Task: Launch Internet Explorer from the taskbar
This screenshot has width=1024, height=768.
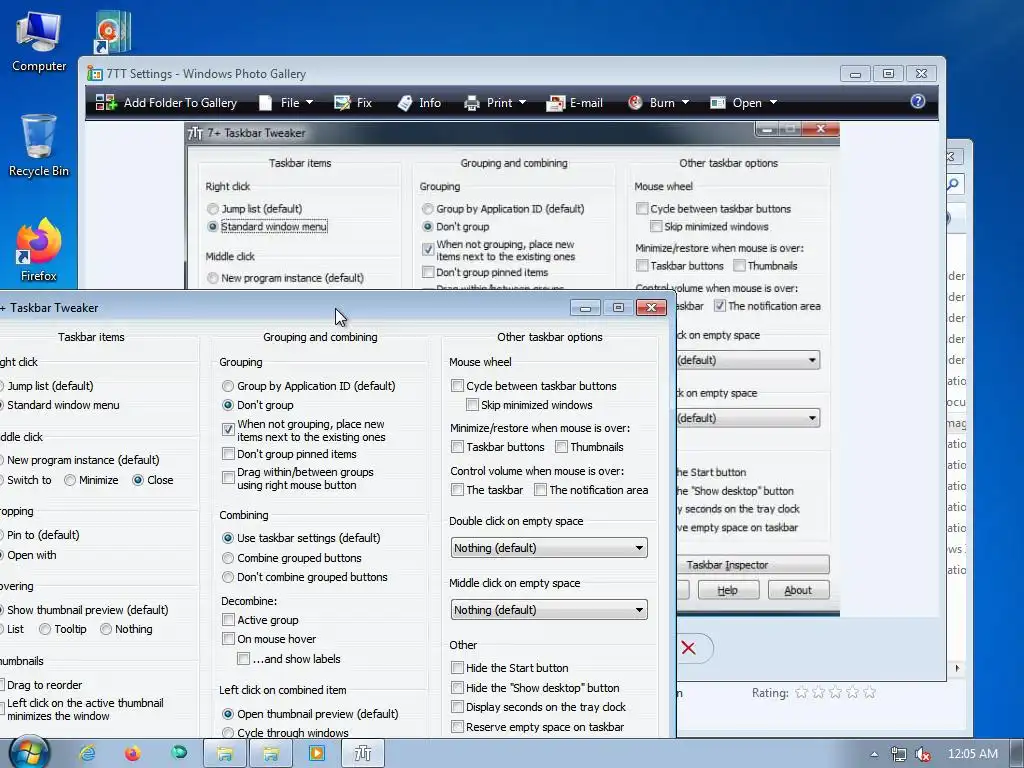Action: (87, 754)
